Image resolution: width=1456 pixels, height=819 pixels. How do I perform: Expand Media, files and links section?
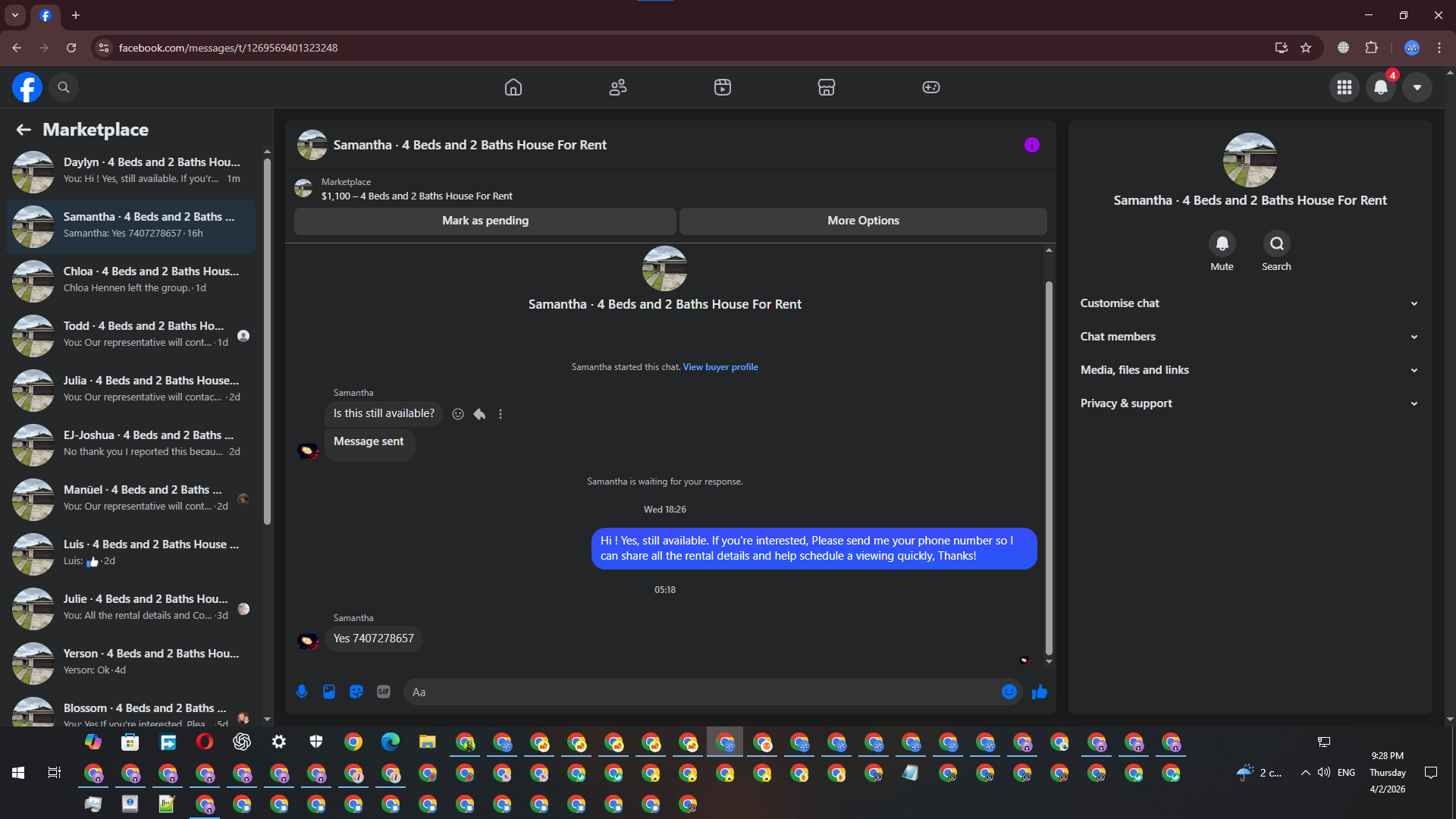click(1250, 370)
